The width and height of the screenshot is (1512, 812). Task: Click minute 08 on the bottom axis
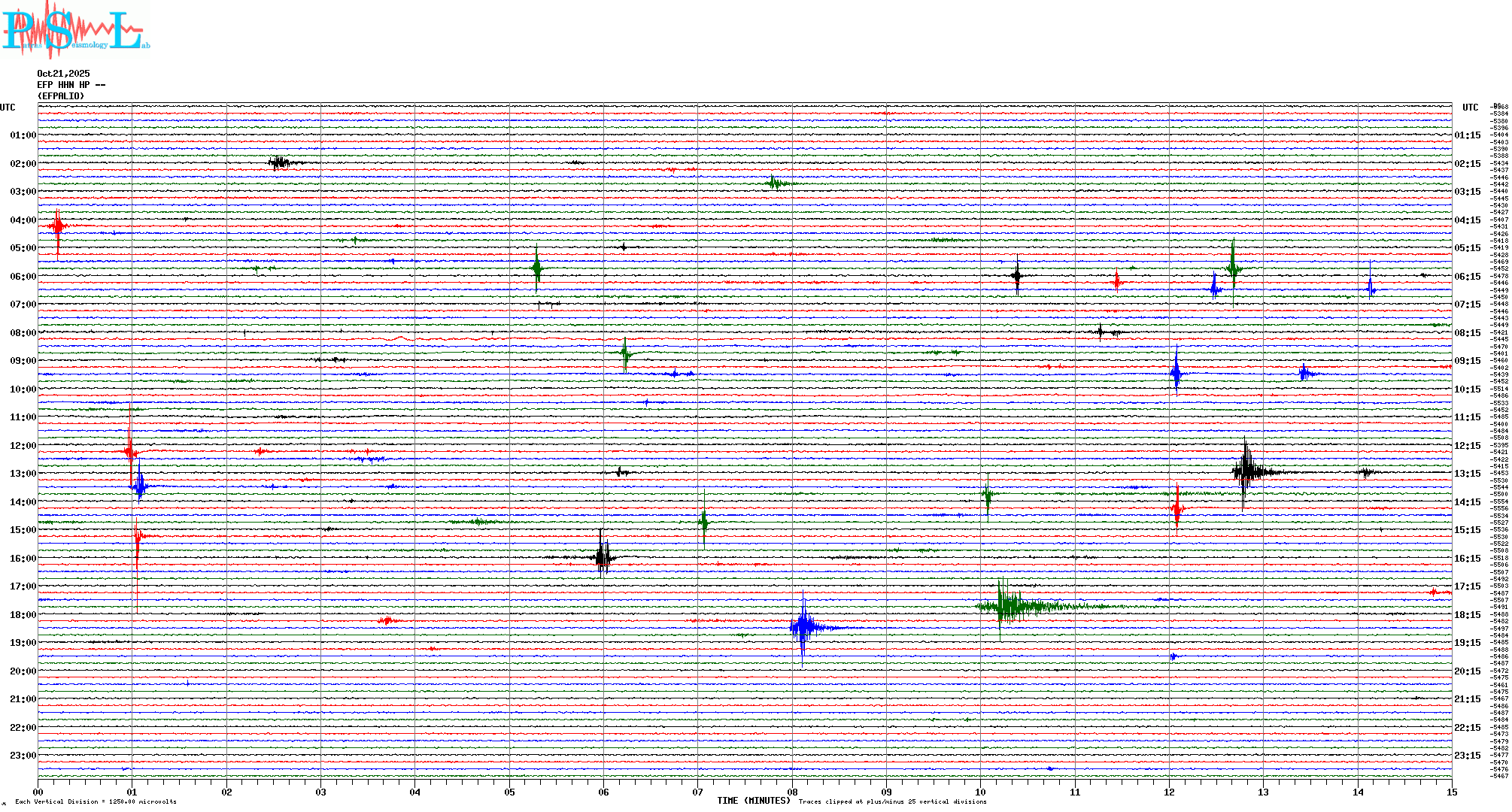click(x=792, y=792)
